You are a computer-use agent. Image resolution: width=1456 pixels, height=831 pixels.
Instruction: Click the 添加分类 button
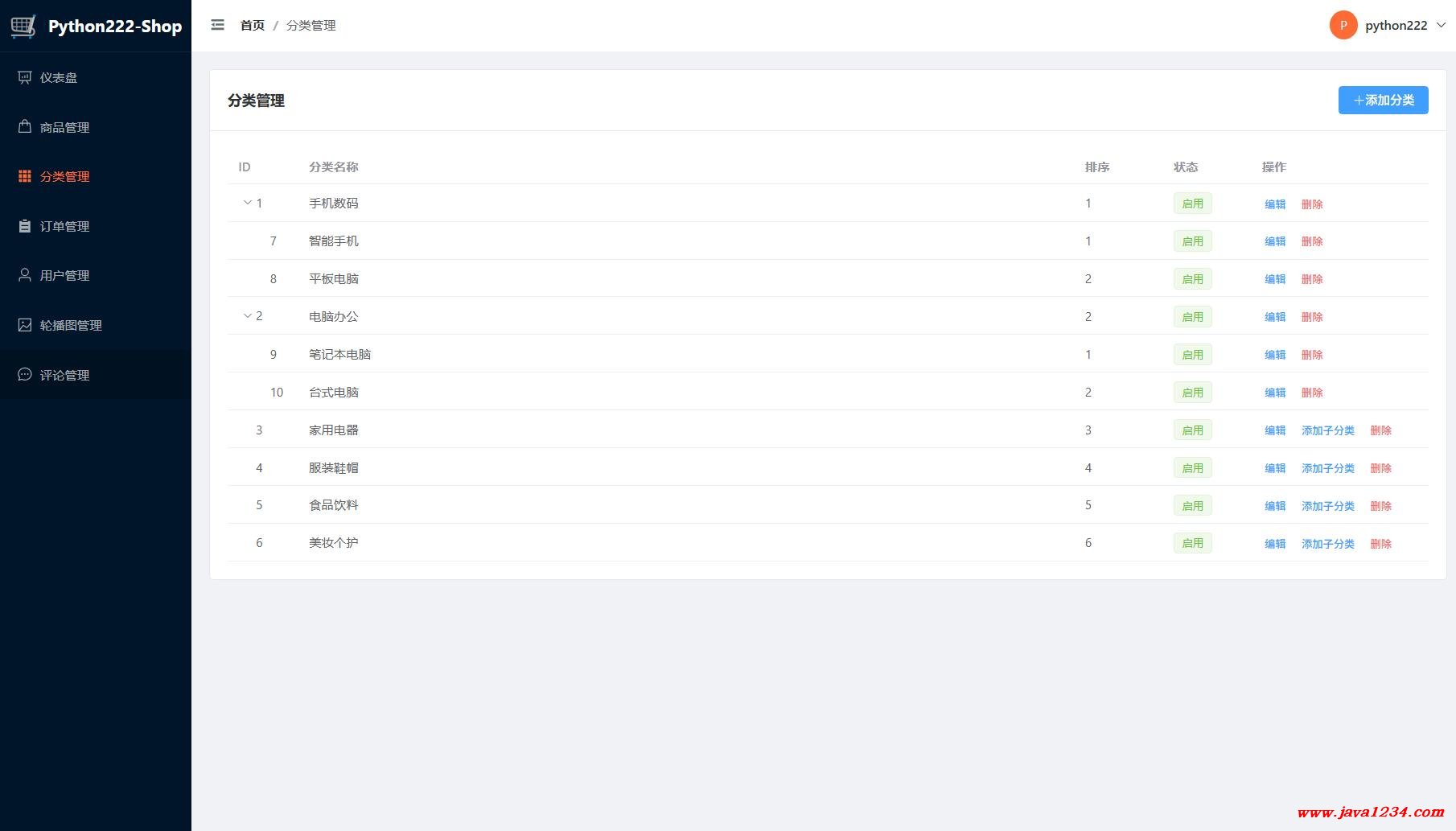[x=1383, y=101]
